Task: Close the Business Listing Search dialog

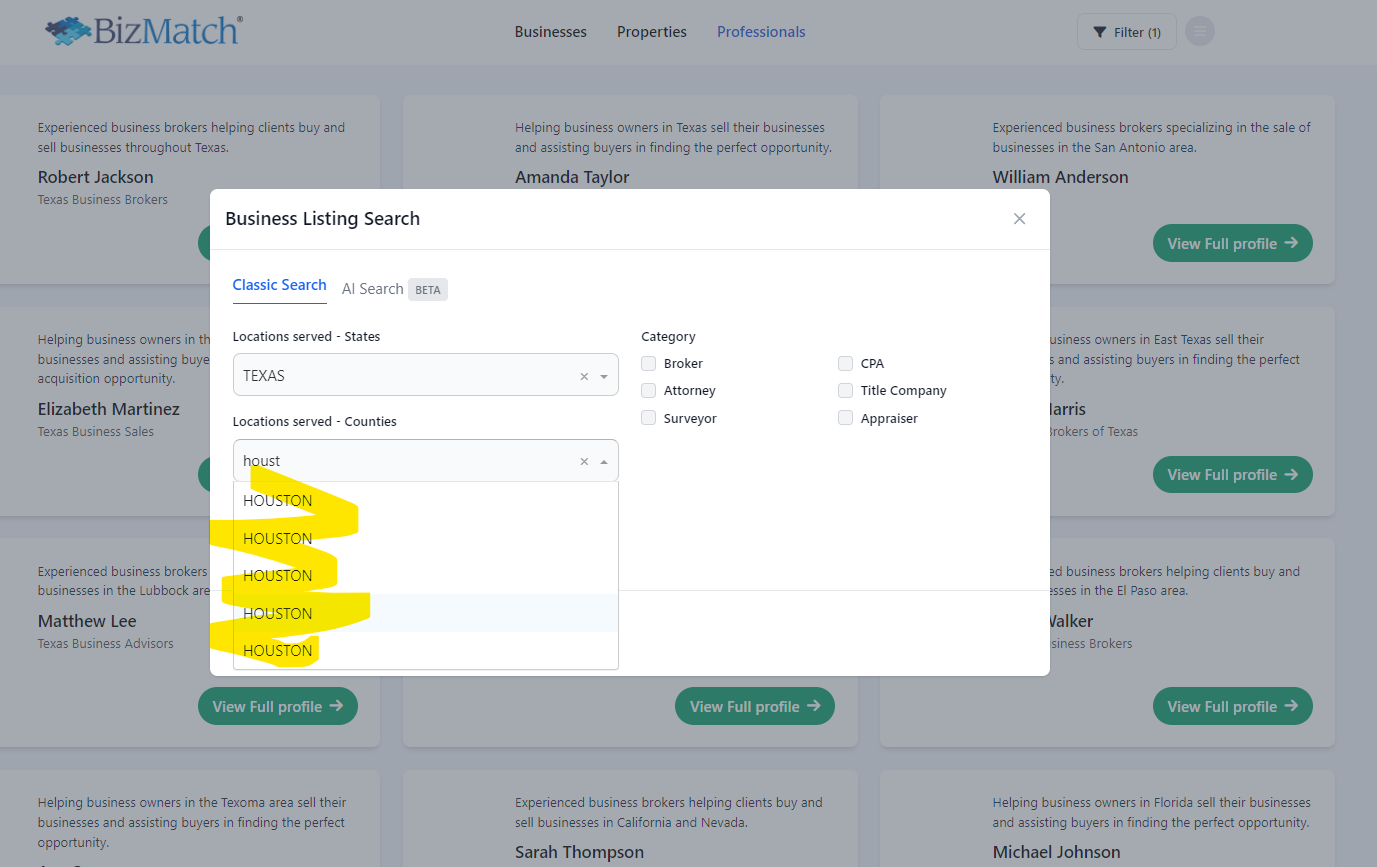Action: 1019,219
